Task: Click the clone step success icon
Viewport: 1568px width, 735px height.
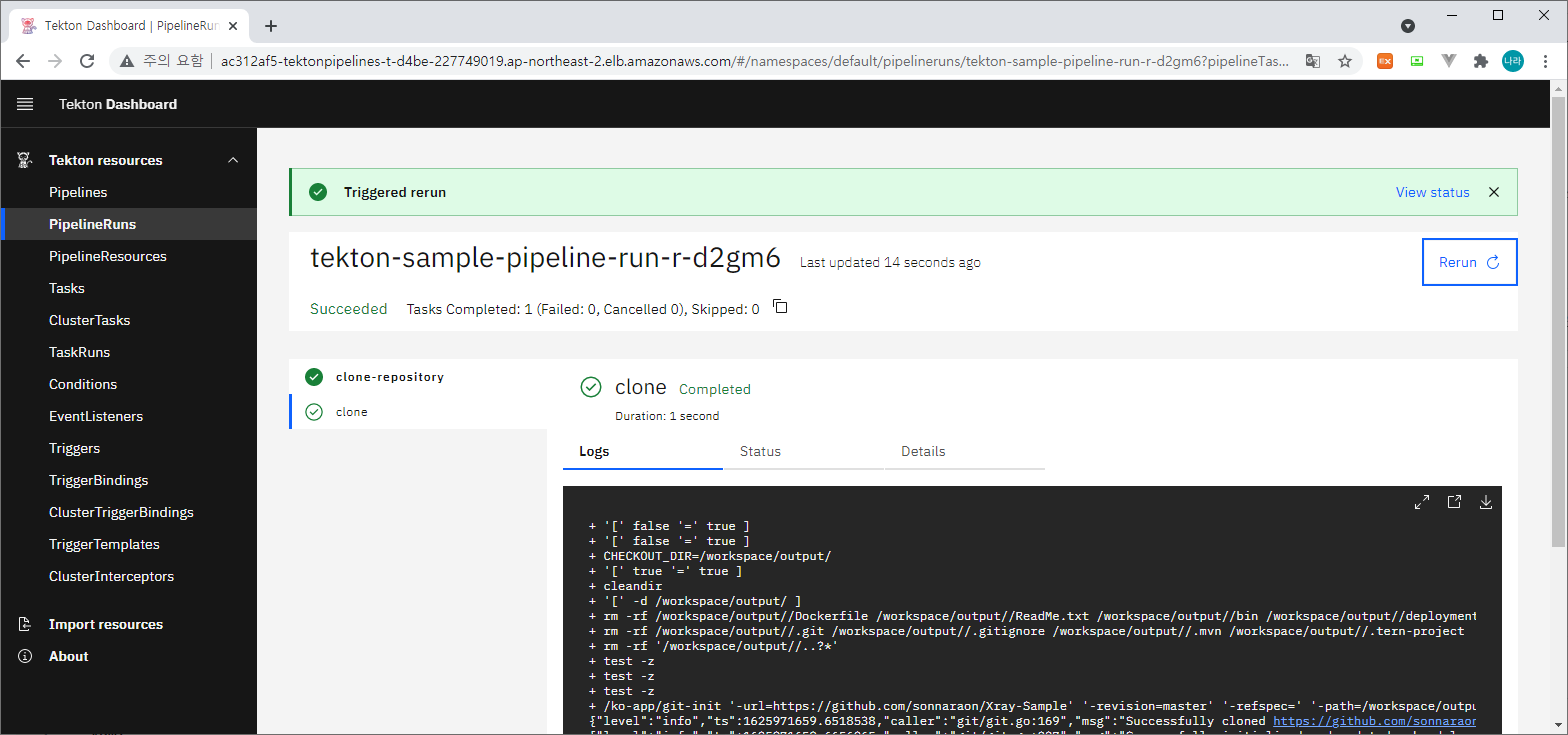Action: pyautogui.click(x=314, y=411)
